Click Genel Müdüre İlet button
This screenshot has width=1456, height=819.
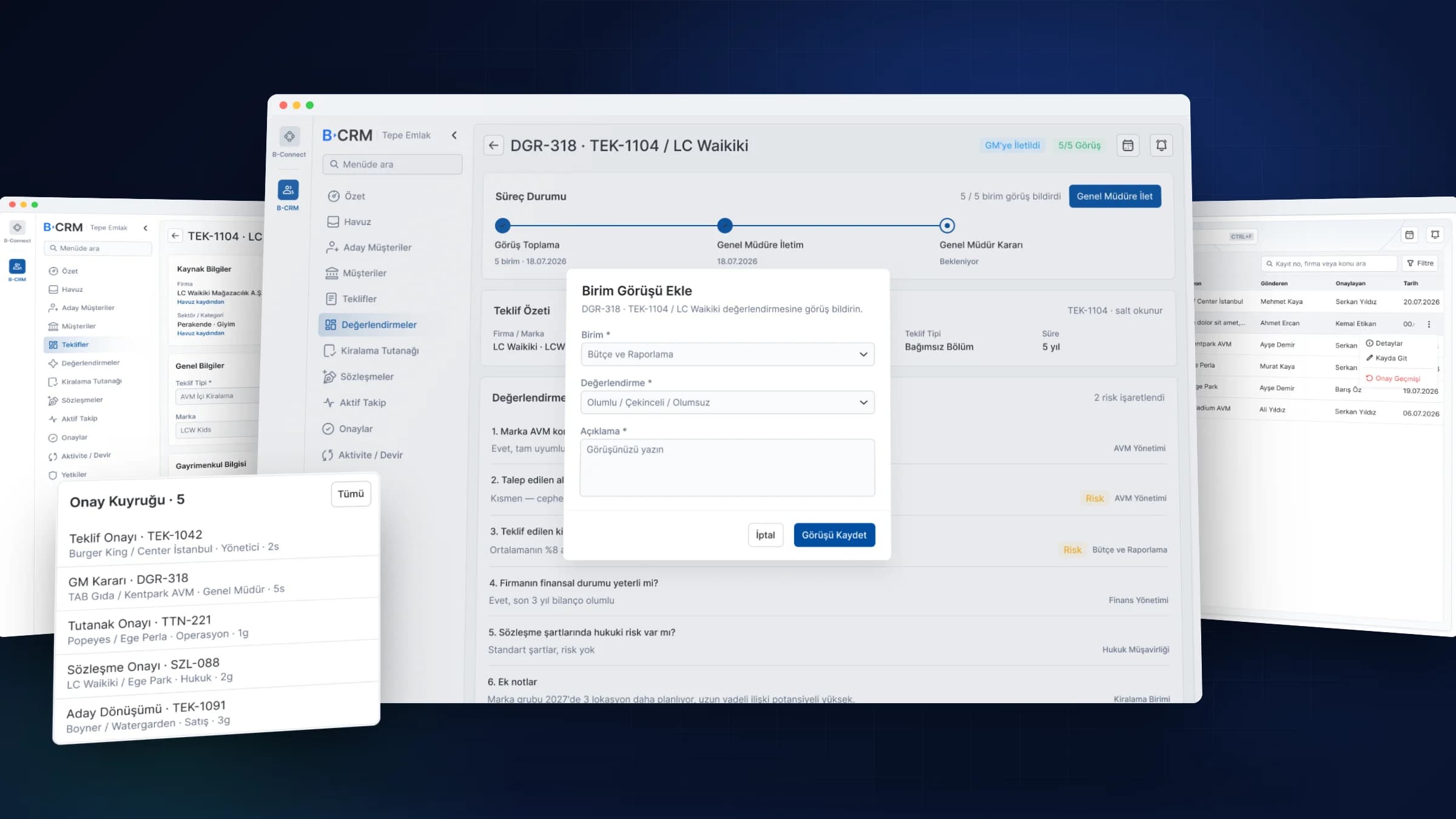coord(1115,197)
